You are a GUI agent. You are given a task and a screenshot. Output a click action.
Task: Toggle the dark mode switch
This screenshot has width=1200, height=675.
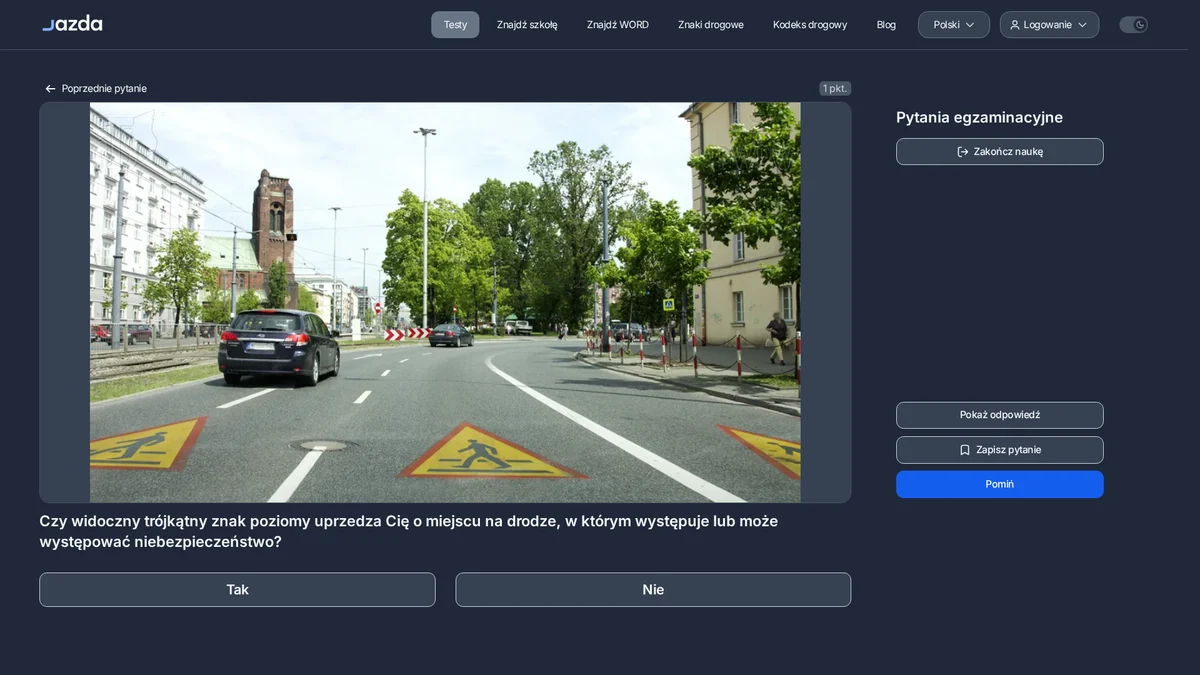pyautogui.click(x=1133, y=25)
